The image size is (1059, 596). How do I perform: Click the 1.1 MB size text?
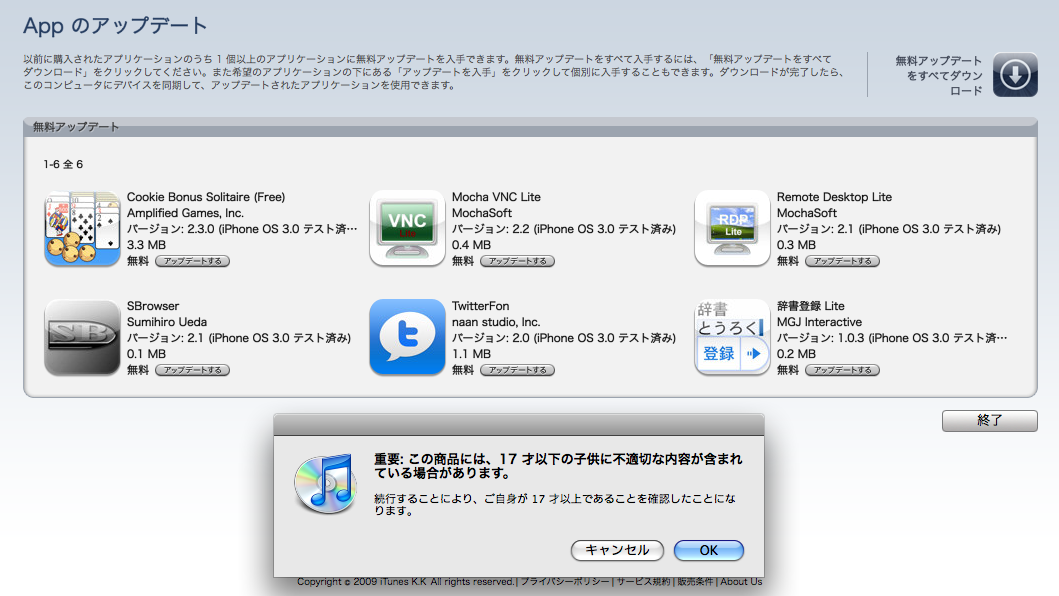471,353
